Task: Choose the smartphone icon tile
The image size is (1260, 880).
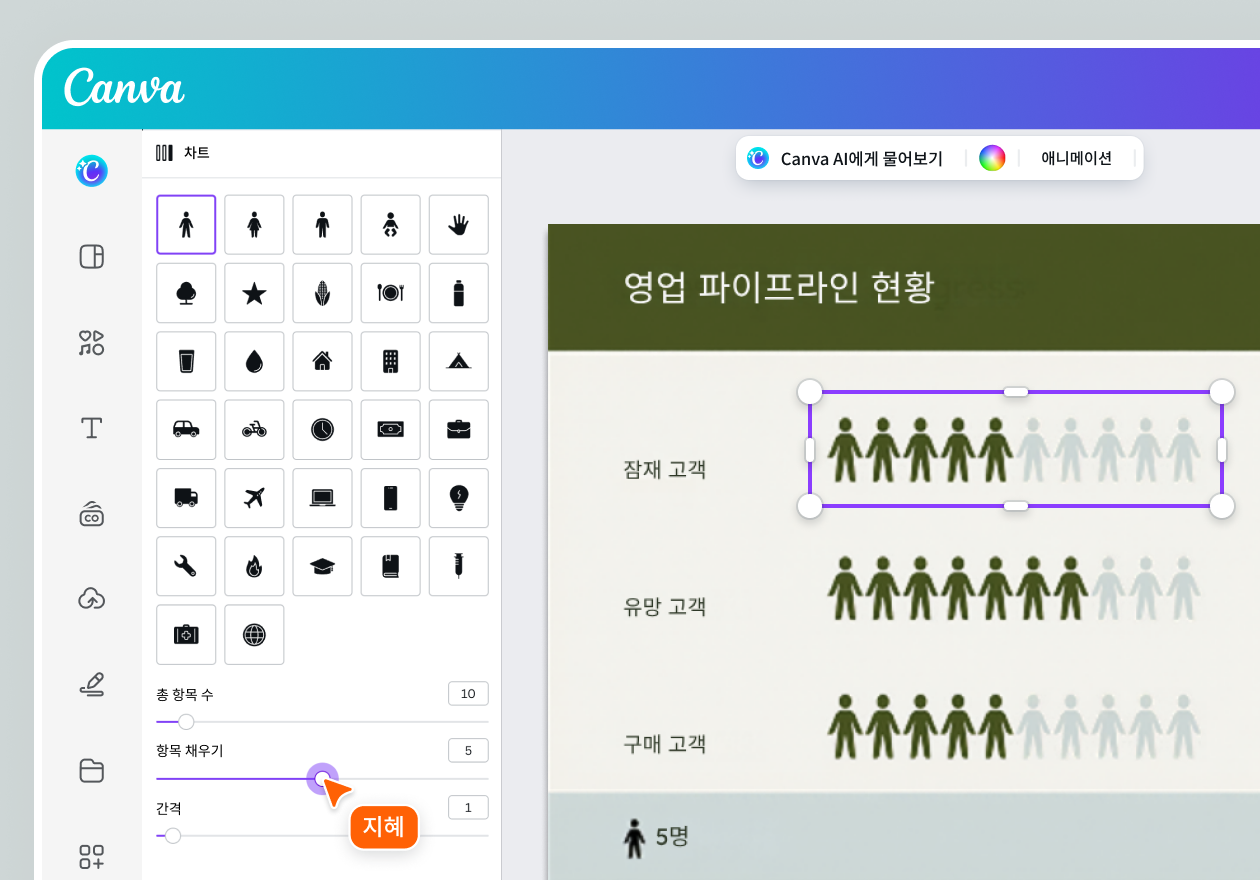Action: click(390, 497)
